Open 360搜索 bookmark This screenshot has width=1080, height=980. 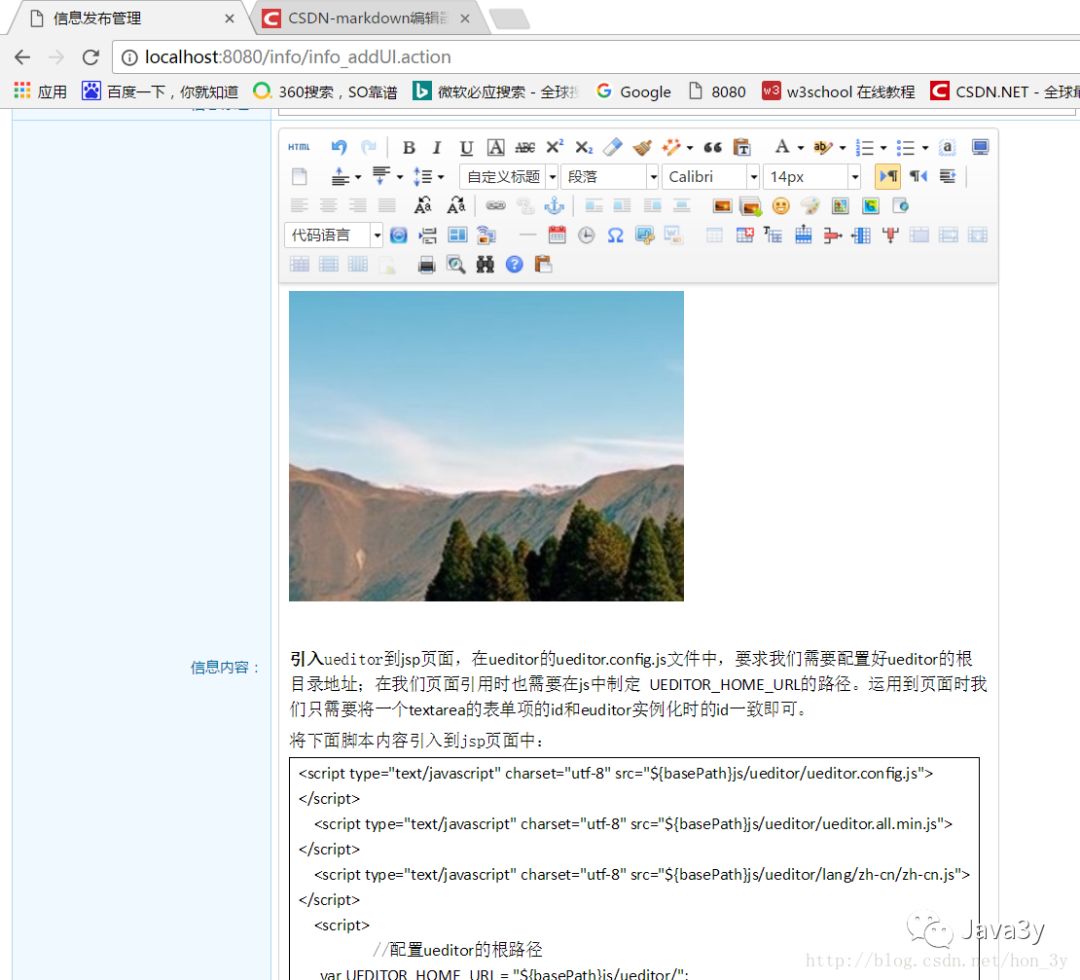325,92
